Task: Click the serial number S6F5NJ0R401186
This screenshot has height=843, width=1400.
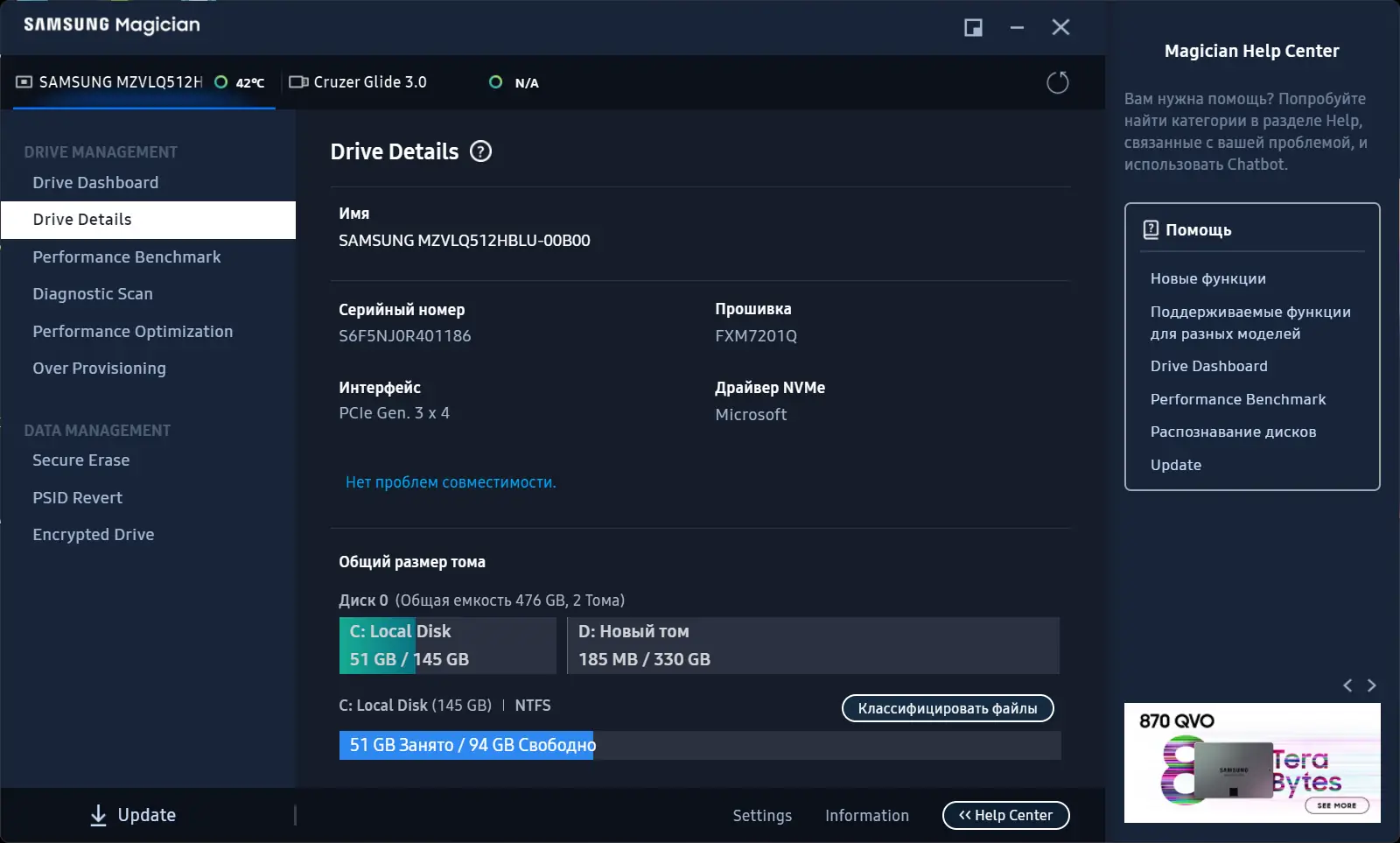Action: tap(405, 335)
